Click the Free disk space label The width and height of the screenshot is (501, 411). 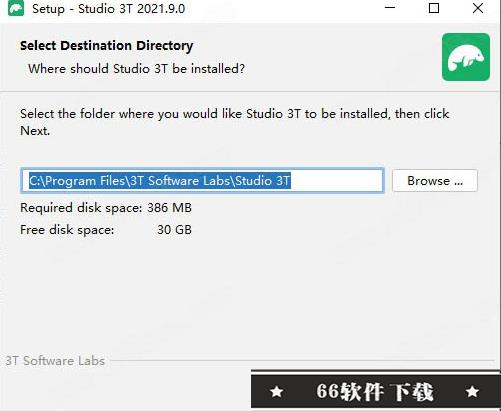click(67, 230)
